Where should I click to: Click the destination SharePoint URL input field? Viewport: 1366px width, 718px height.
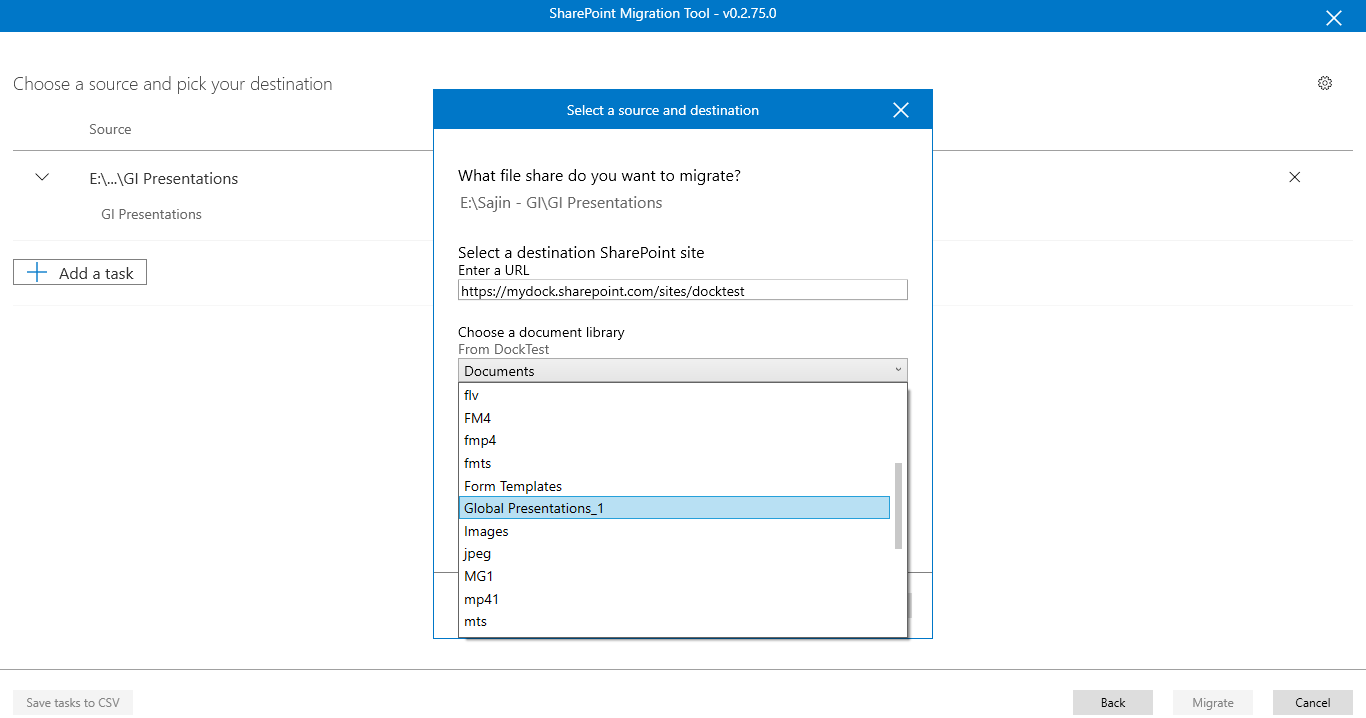pyautogui.click(x=683, y=289)
